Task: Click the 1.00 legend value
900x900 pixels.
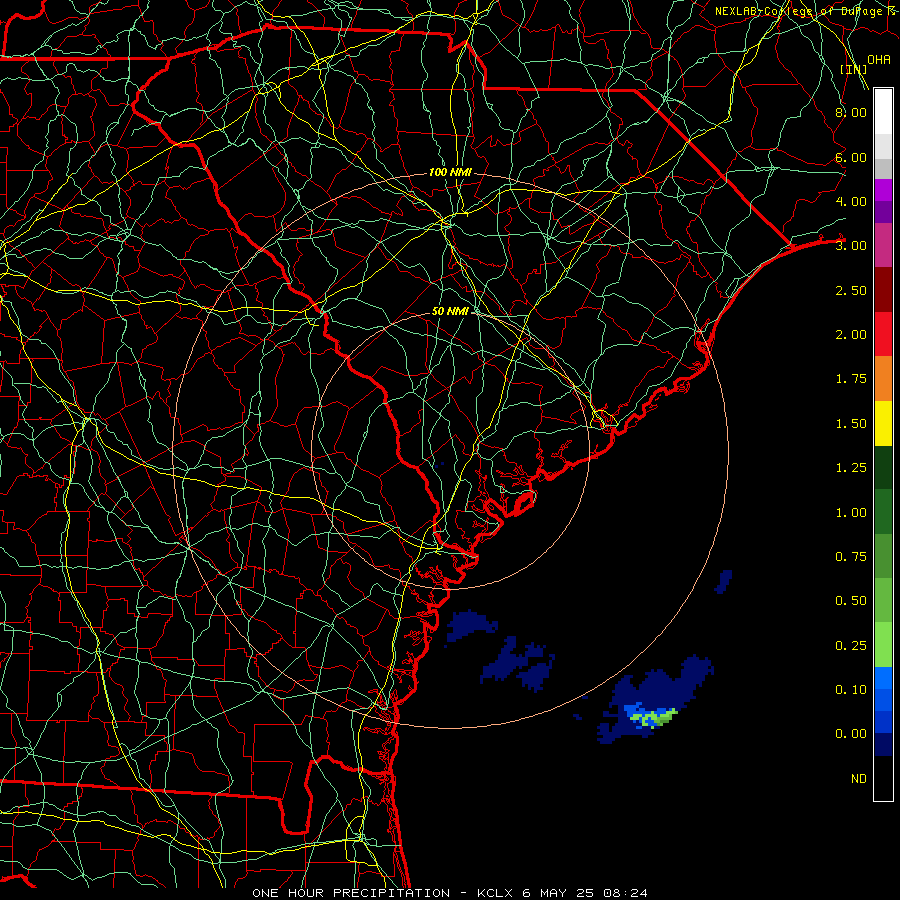Action: click(851, 513)
